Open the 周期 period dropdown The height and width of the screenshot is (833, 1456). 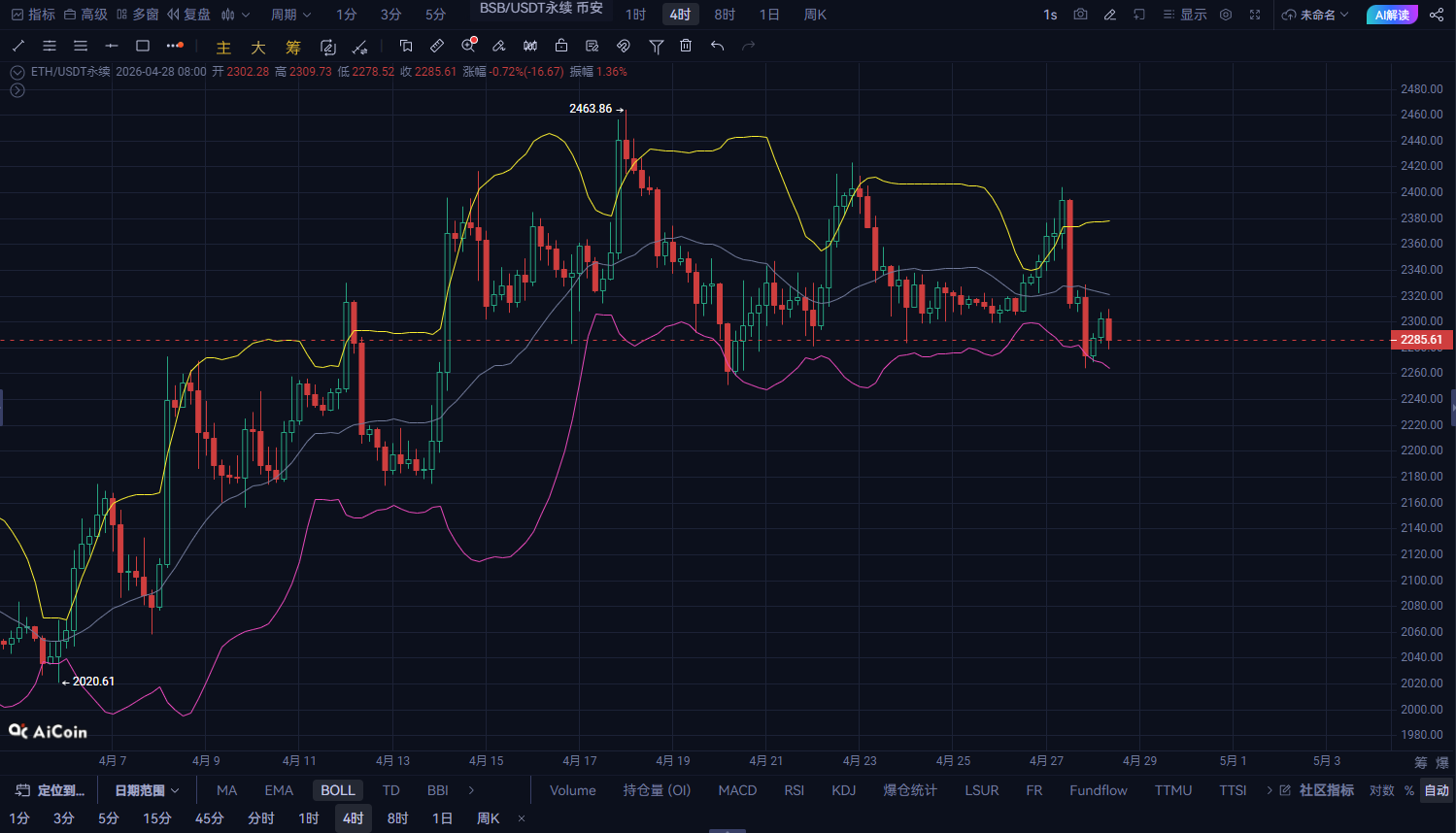click(x=290, y=15)
